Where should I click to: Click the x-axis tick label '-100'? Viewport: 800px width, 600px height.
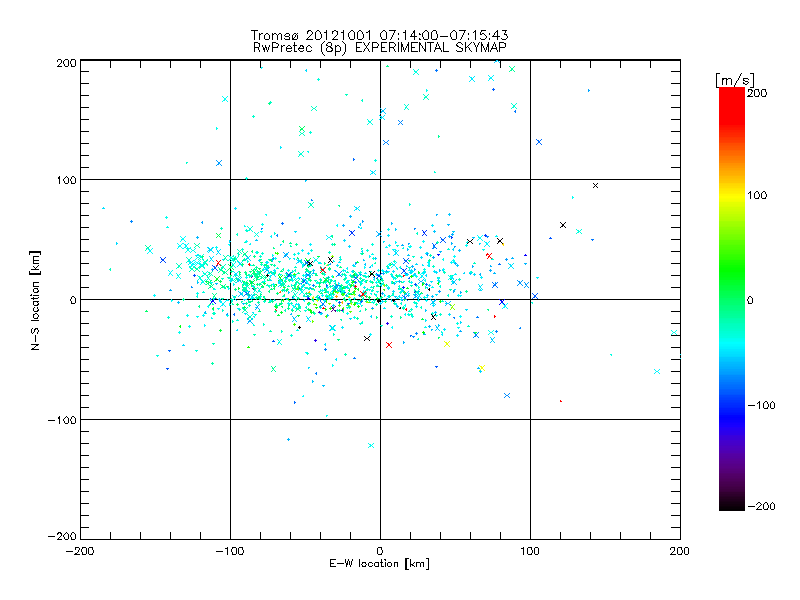230,551
